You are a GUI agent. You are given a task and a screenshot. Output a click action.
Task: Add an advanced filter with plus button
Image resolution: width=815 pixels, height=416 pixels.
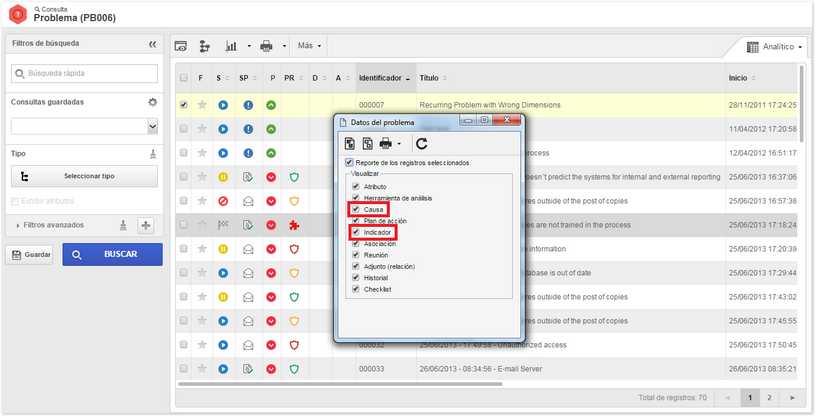coord(146,225)
